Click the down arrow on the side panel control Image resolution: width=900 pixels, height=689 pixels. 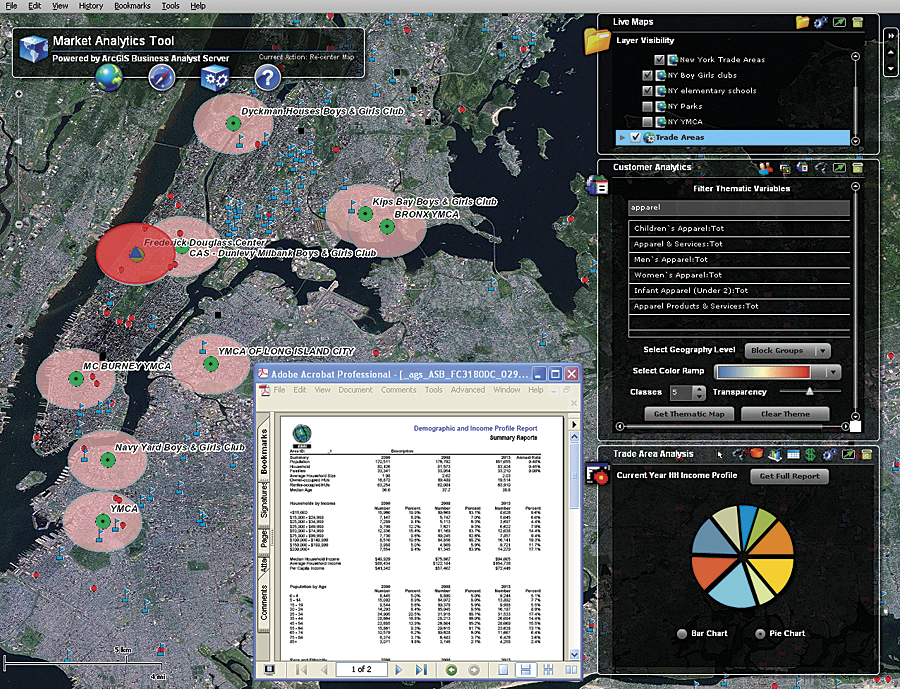pos(891,68)
